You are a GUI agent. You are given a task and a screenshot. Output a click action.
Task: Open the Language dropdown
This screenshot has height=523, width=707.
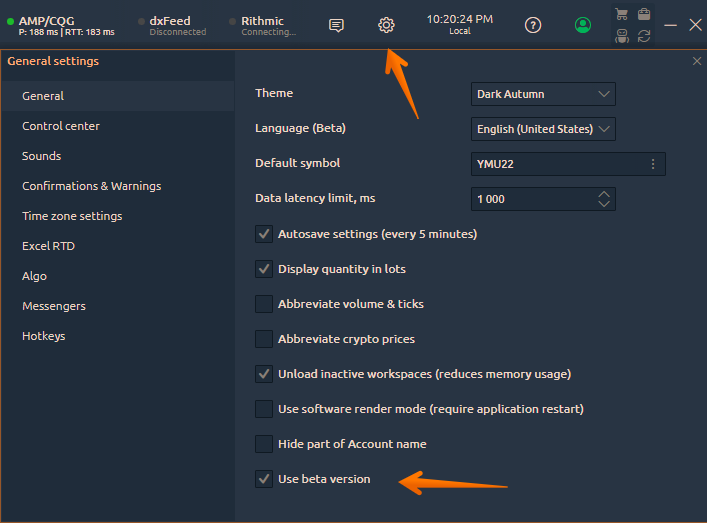pyautogui.click(x=543, y=129)
